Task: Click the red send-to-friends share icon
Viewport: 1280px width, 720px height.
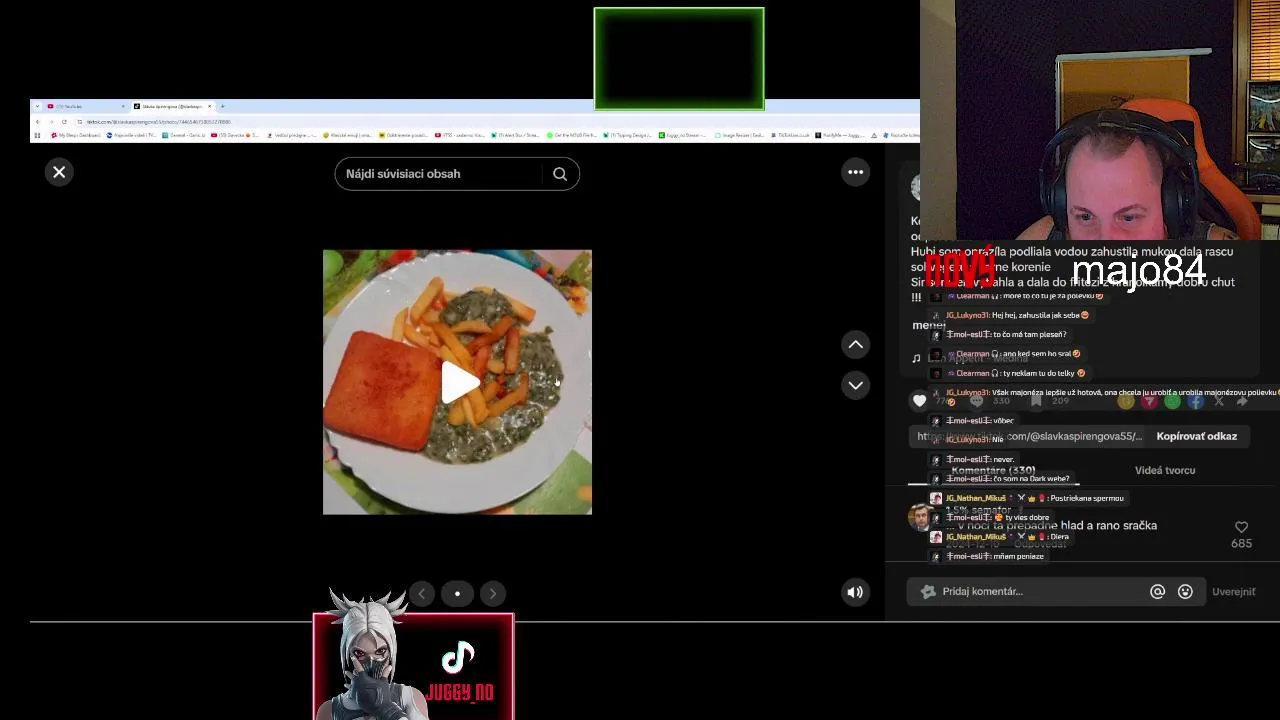Action: tap(1149, 402)
